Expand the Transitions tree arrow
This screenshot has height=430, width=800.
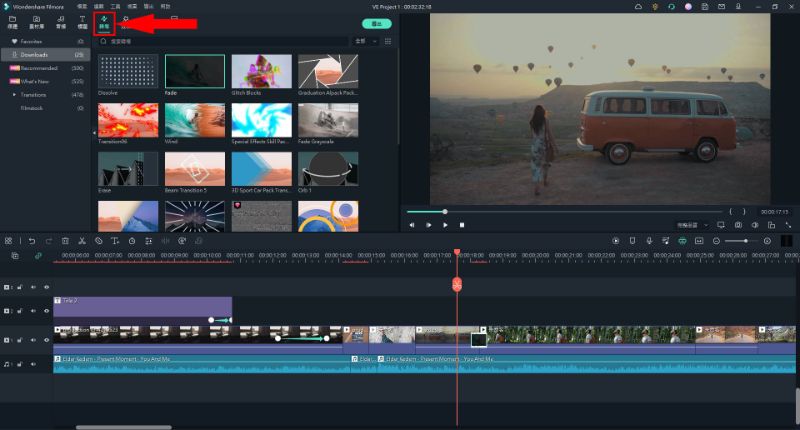[14, 95]
